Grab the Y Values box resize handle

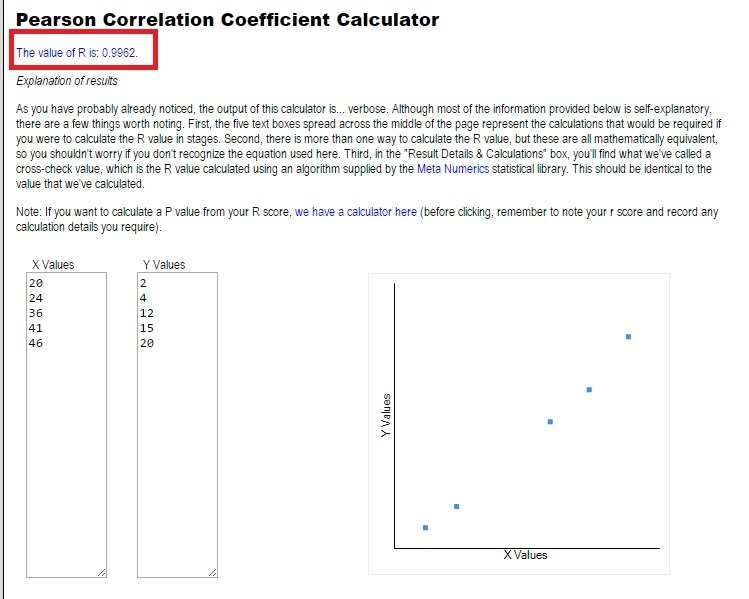tap(213, 572)
